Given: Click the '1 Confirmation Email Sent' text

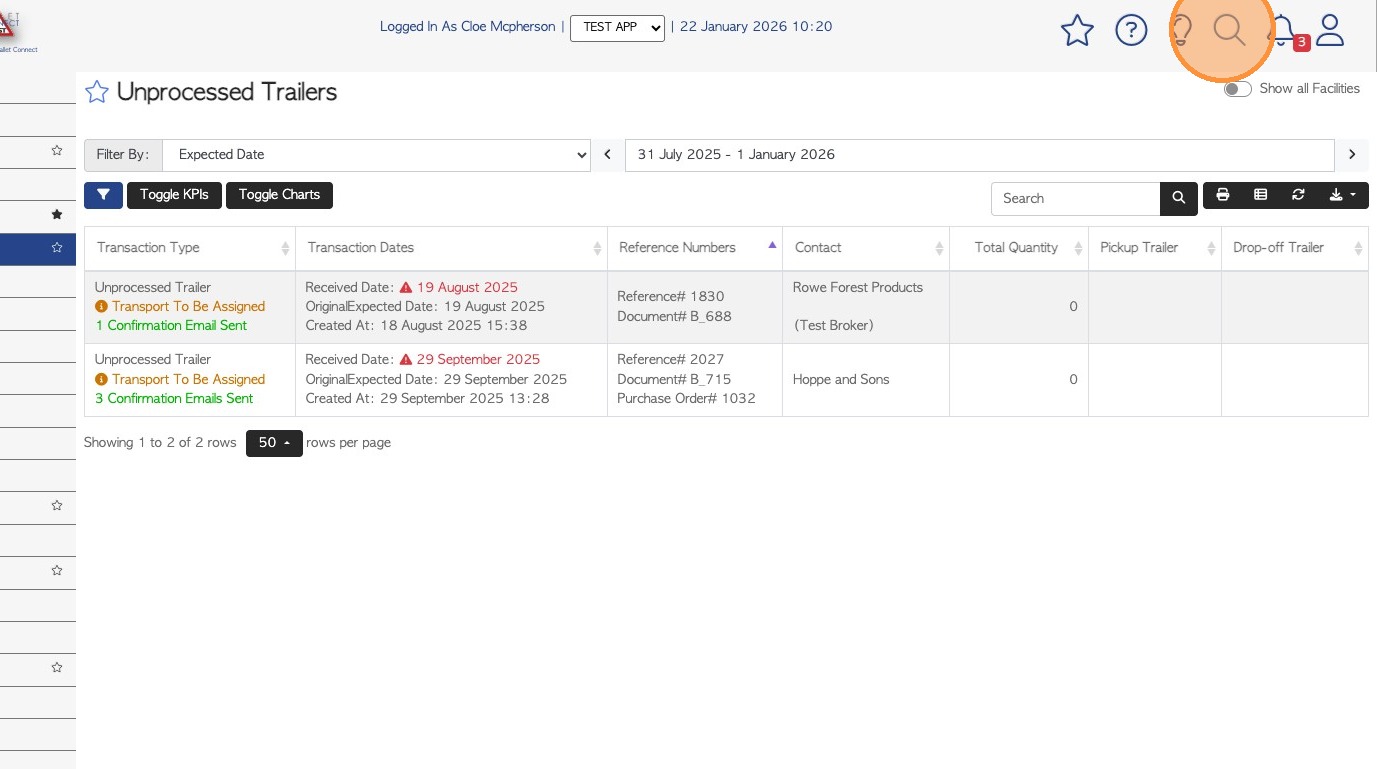Looking at the screenshot, I should click(x=171, y=326).
